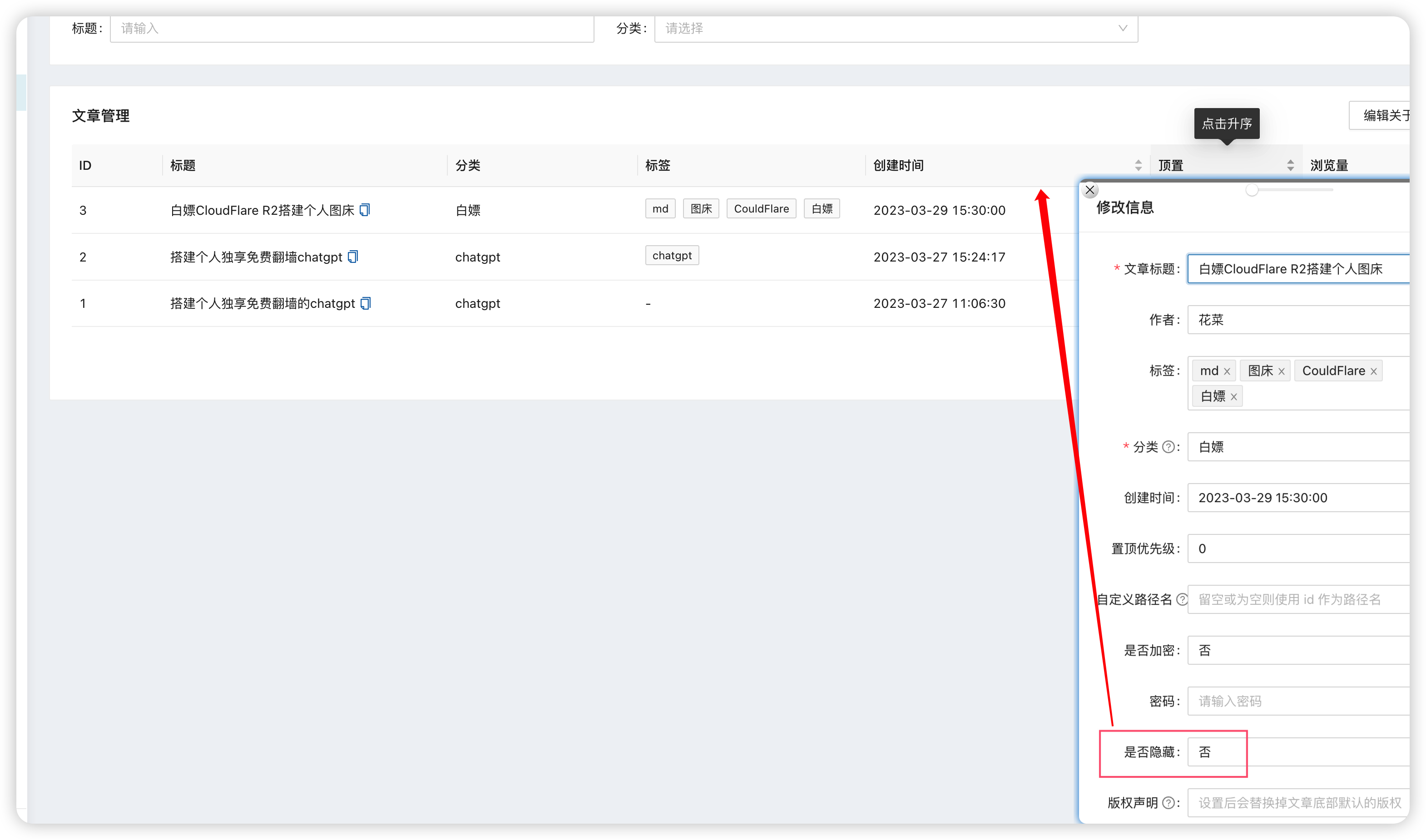Click copy icon next to 搭建个人独享免费翻墙chatgpt
Image resolution: width=1426 pixels, height=840 pixels.
coord(353,257)
